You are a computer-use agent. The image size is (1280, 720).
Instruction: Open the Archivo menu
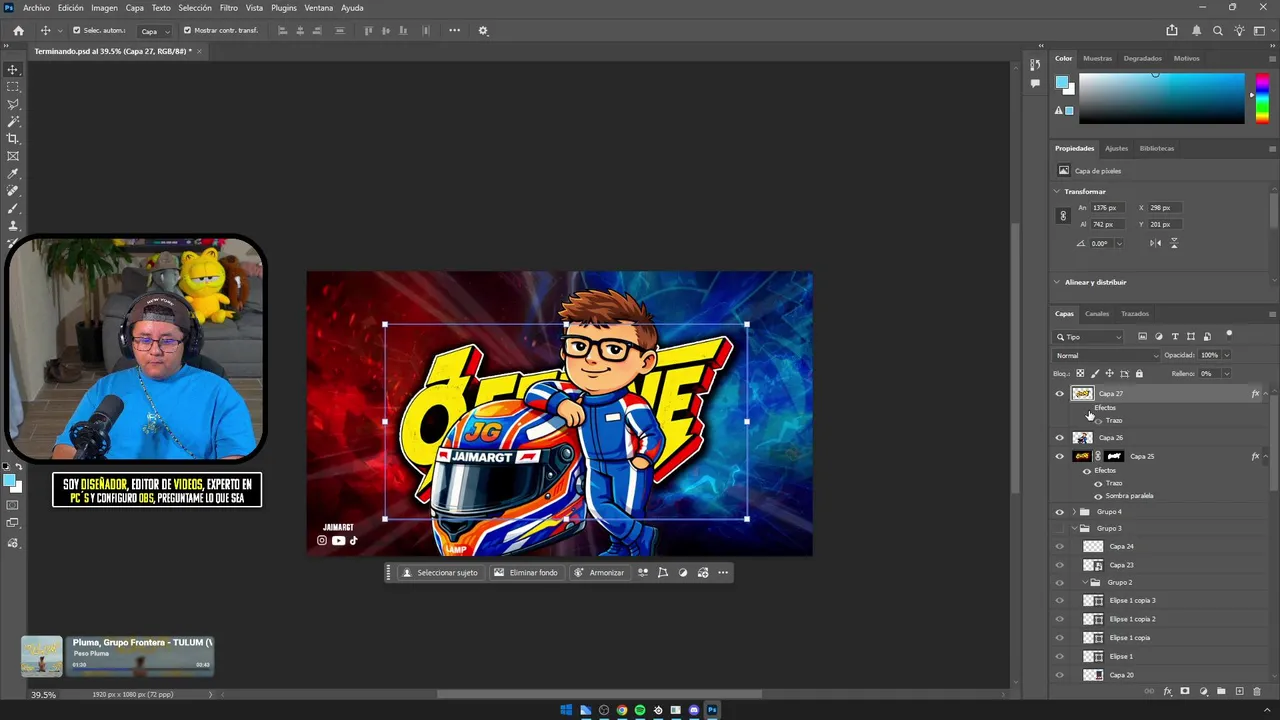point(36,8)
